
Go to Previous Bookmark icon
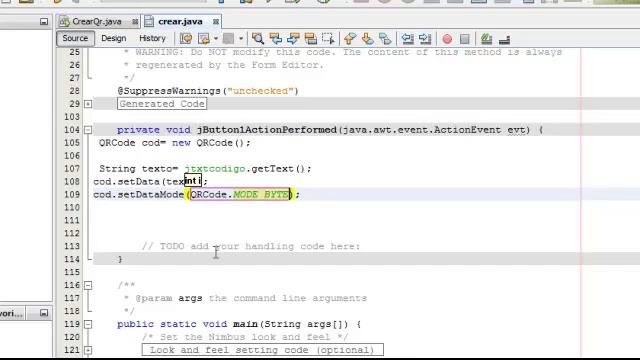pyautogui.click(x=350, y=39)
